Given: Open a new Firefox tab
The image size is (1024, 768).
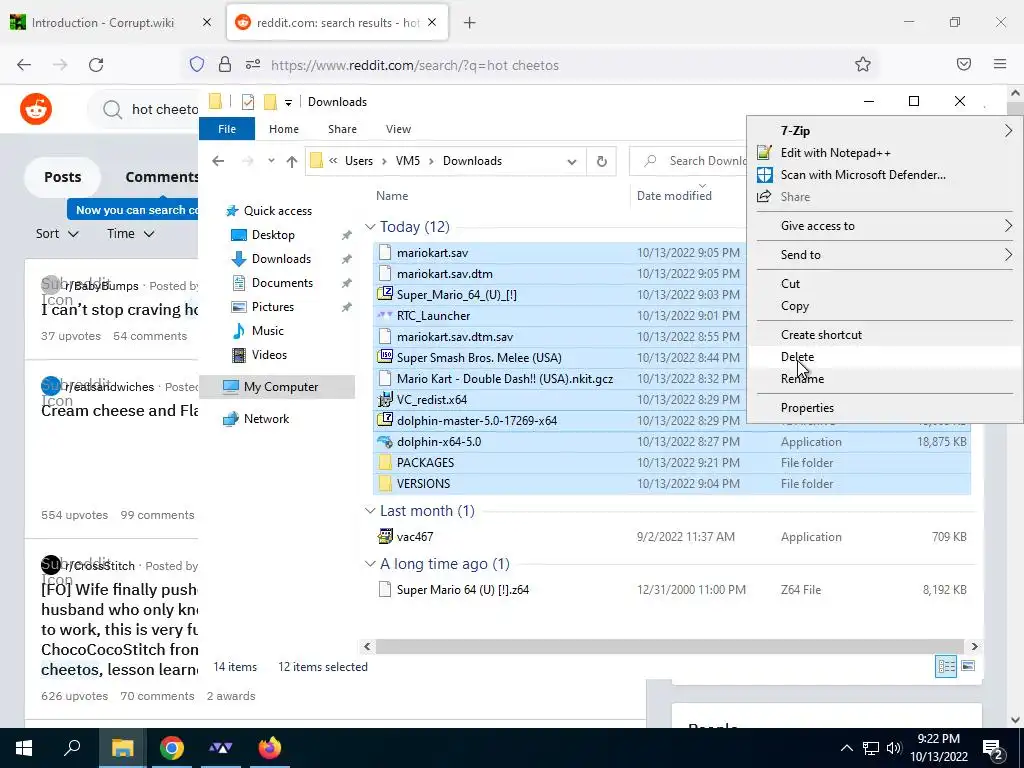Looking at the screenshot, I should 470,23.
